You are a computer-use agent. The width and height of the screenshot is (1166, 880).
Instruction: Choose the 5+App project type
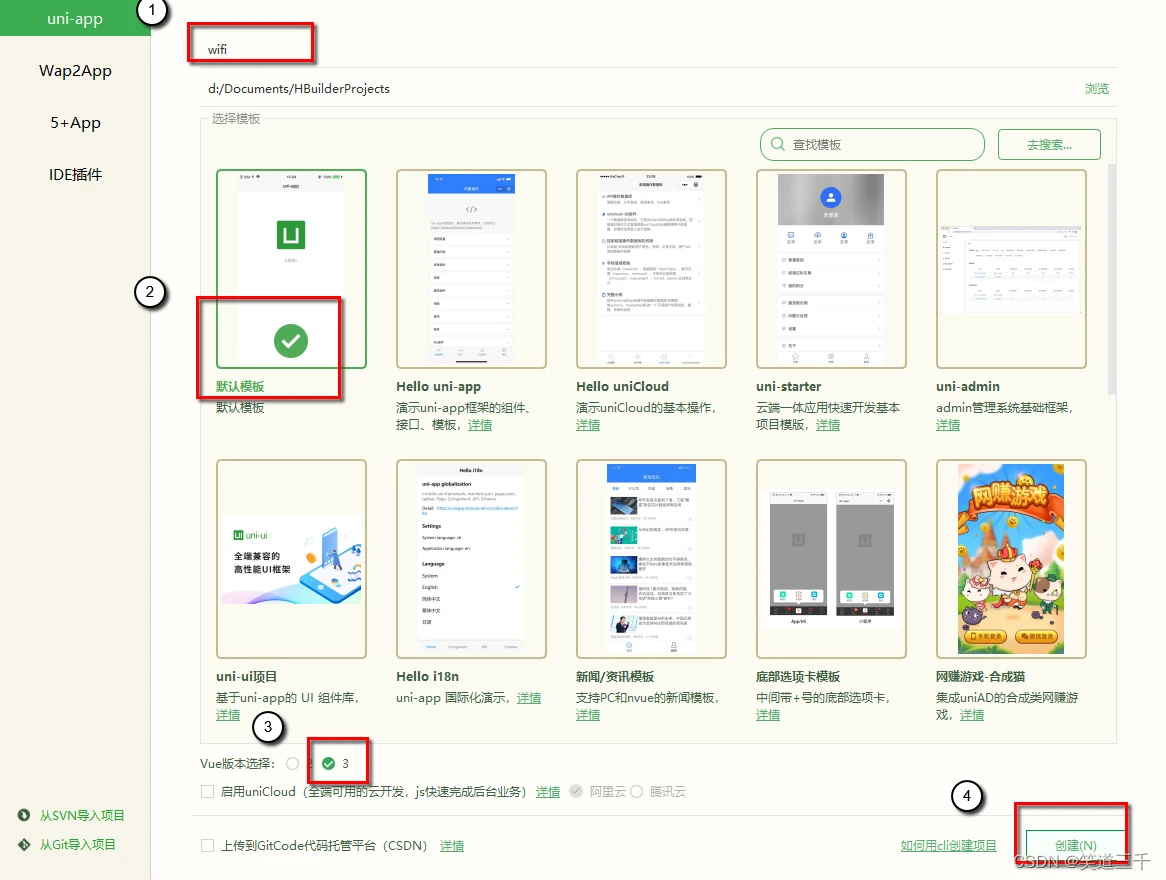point(75,123)
